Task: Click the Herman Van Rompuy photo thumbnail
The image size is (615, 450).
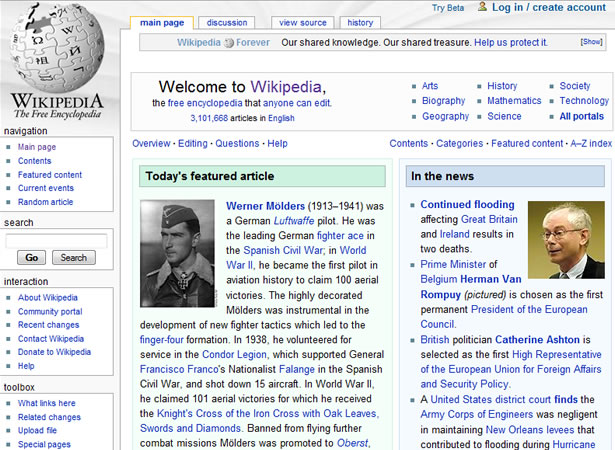Action: tap(566, 240)
